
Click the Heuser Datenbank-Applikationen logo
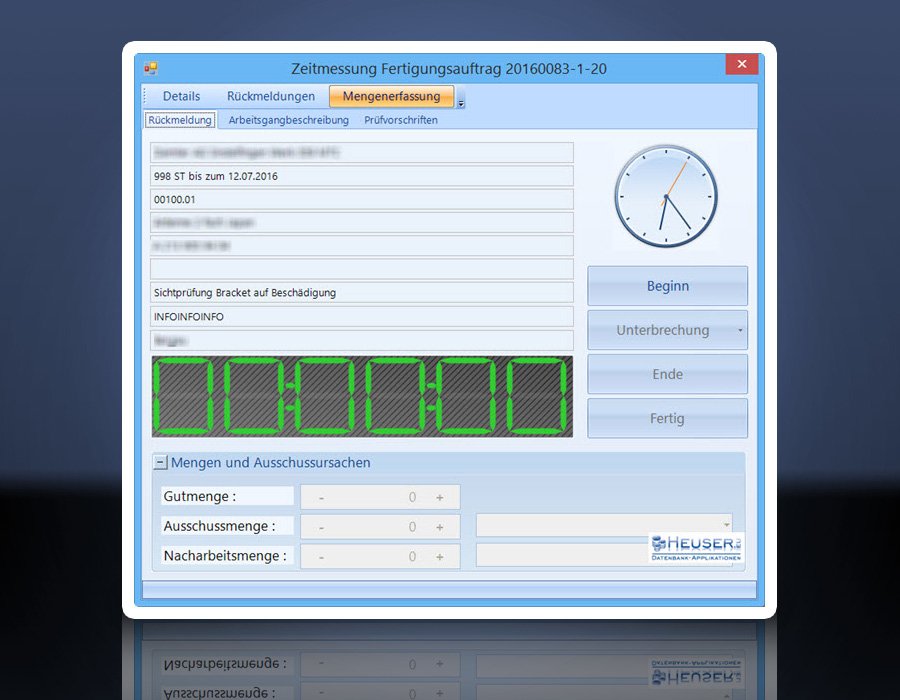point(696,547)
